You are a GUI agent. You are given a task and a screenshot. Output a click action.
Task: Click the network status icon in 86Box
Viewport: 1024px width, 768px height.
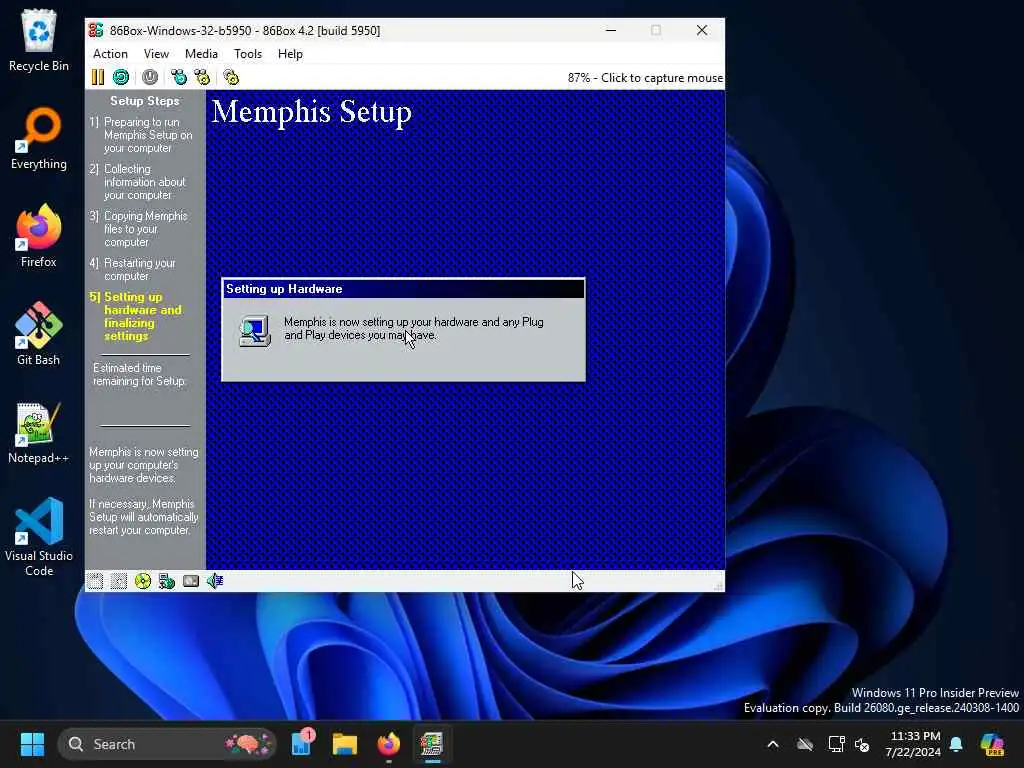coord(167,581)
